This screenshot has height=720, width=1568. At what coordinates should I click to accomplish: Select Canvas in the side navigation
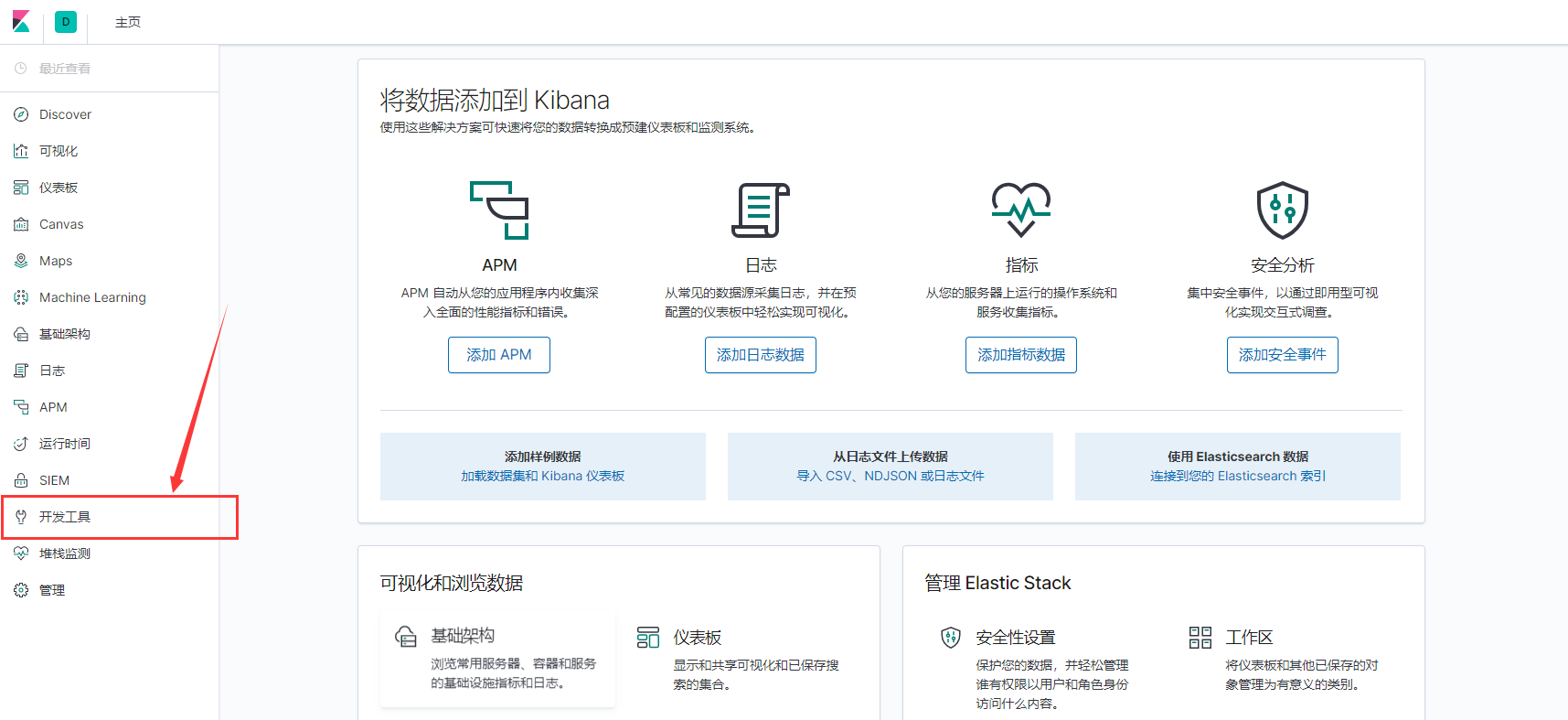point(110,224)
